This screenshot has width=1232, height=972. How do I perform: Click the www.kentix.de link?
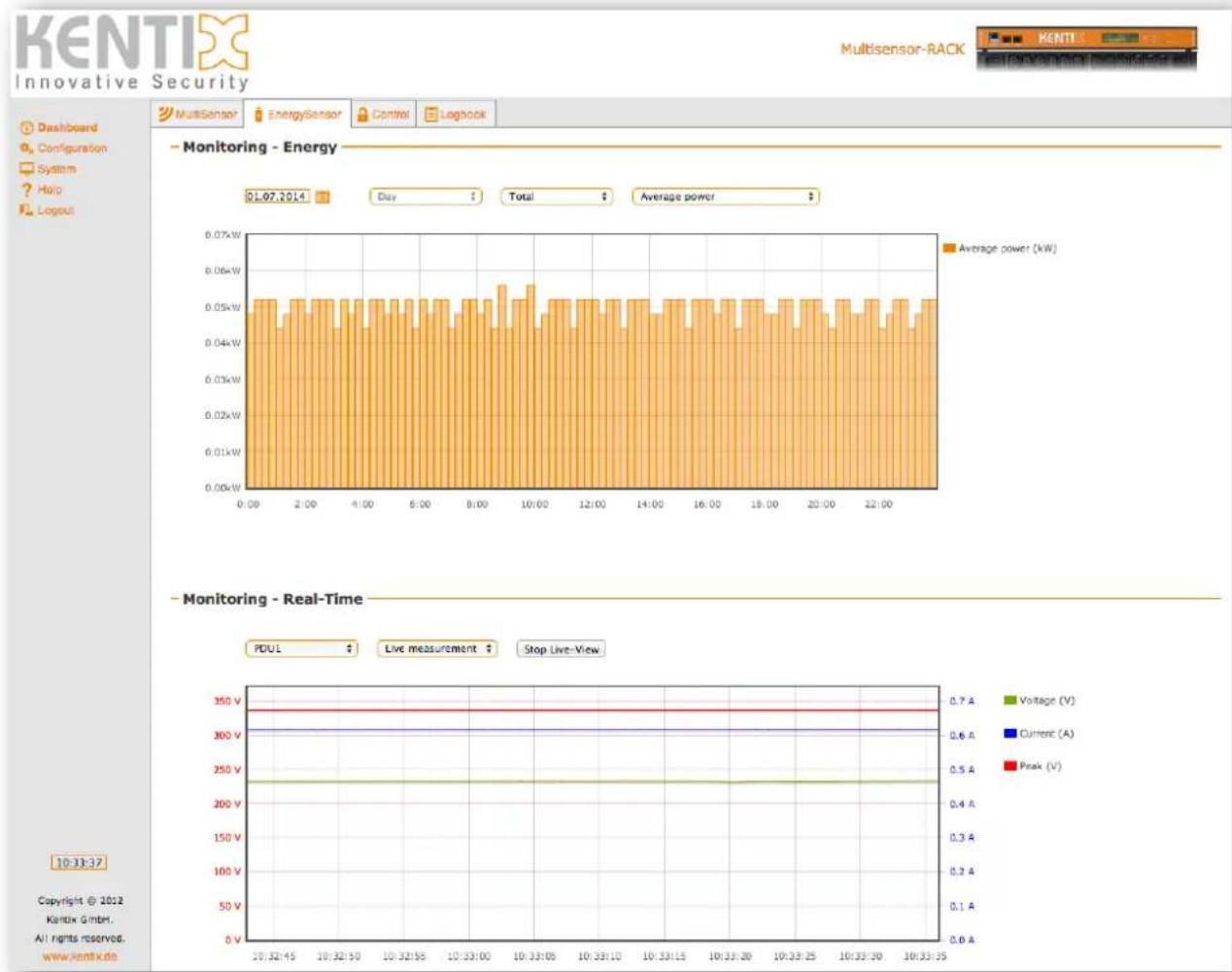click(x=80, y=956)
